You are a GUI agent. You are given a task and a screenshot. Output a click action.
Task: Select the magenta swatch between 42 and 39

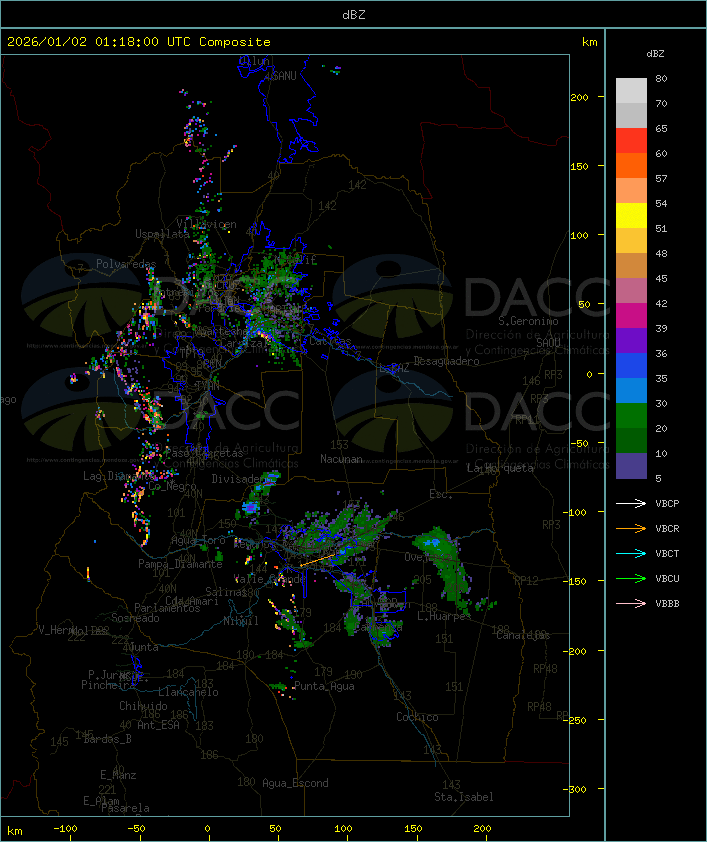pyautogui.click(x=631, y=316)
